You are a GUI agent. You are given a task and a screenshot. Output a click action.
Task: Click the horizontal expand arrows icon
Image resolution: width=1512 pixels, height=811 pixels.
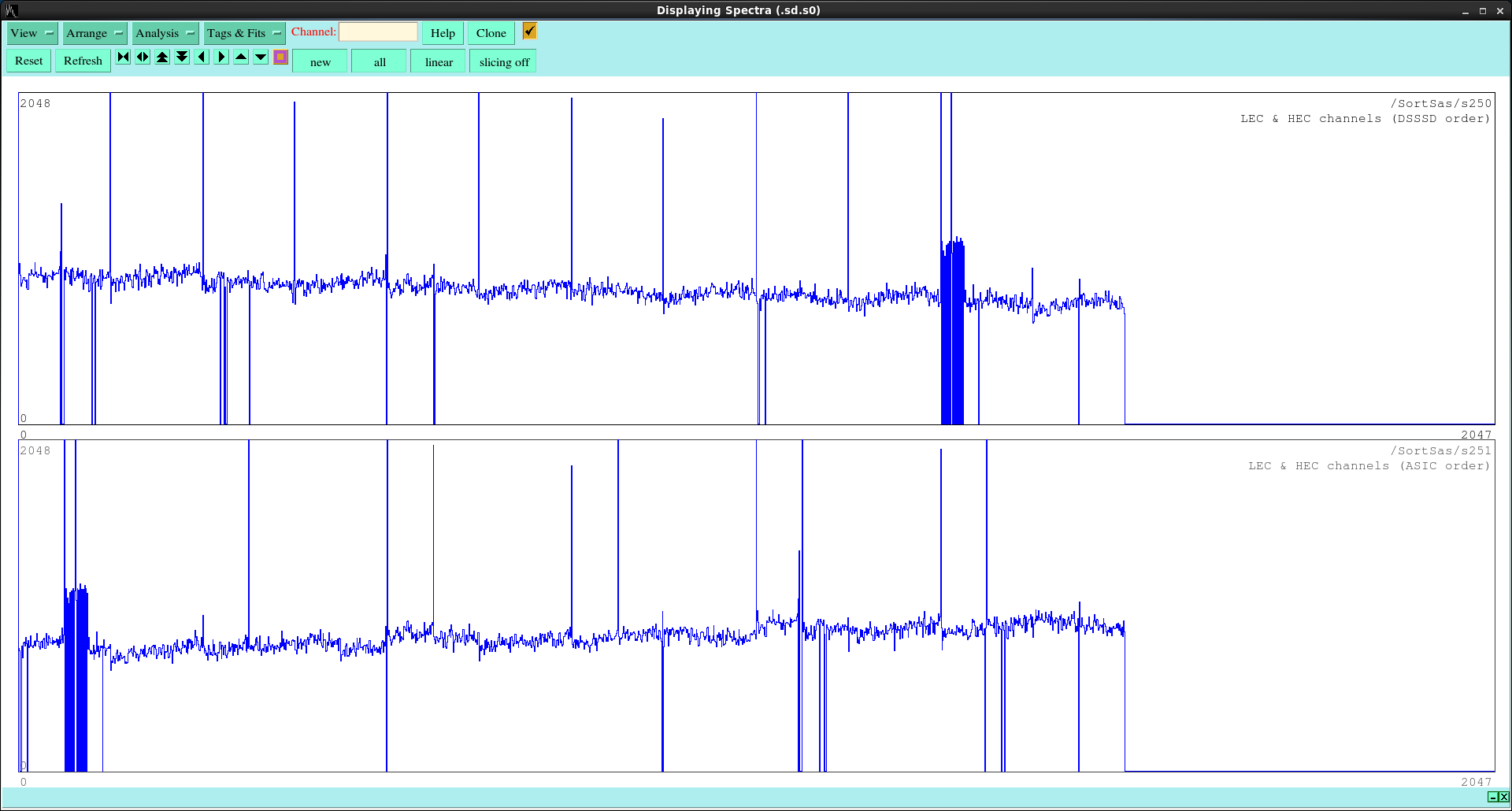(x=143, y=57)
